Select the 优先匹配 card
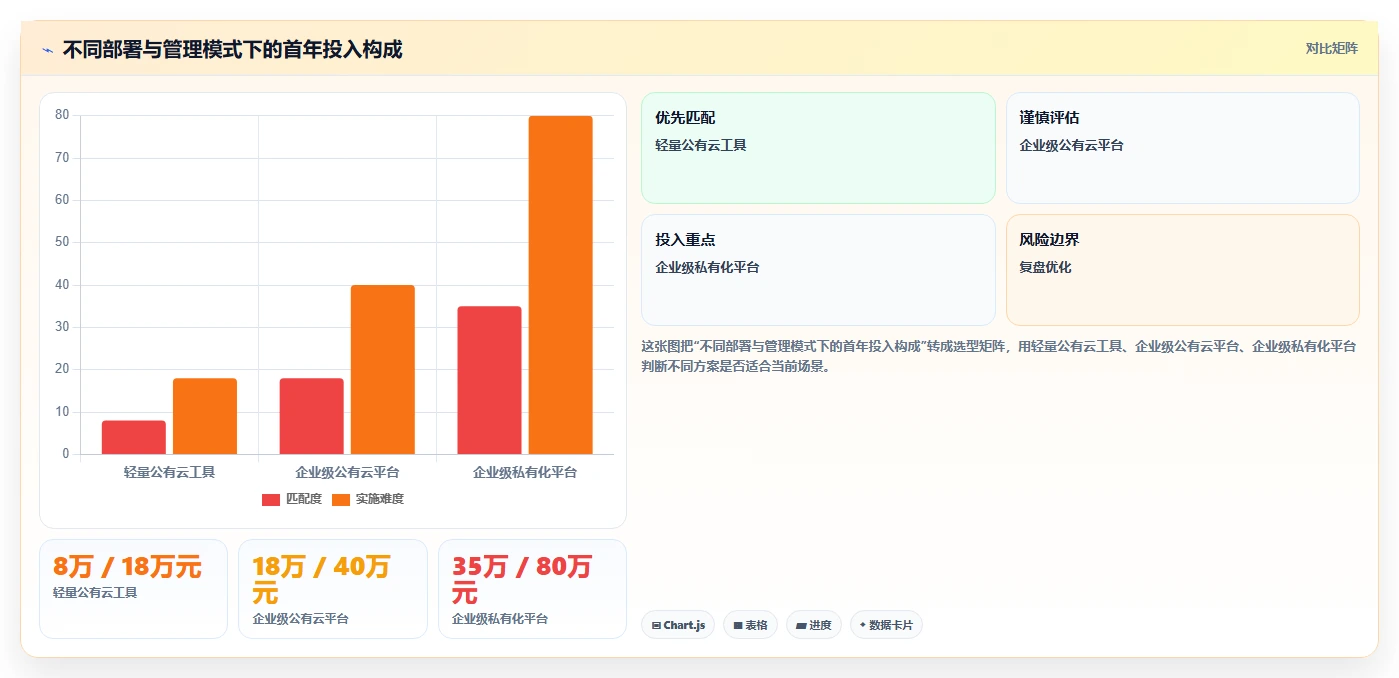This screenshot has height=678, width=1399. (x=818, y=148)
